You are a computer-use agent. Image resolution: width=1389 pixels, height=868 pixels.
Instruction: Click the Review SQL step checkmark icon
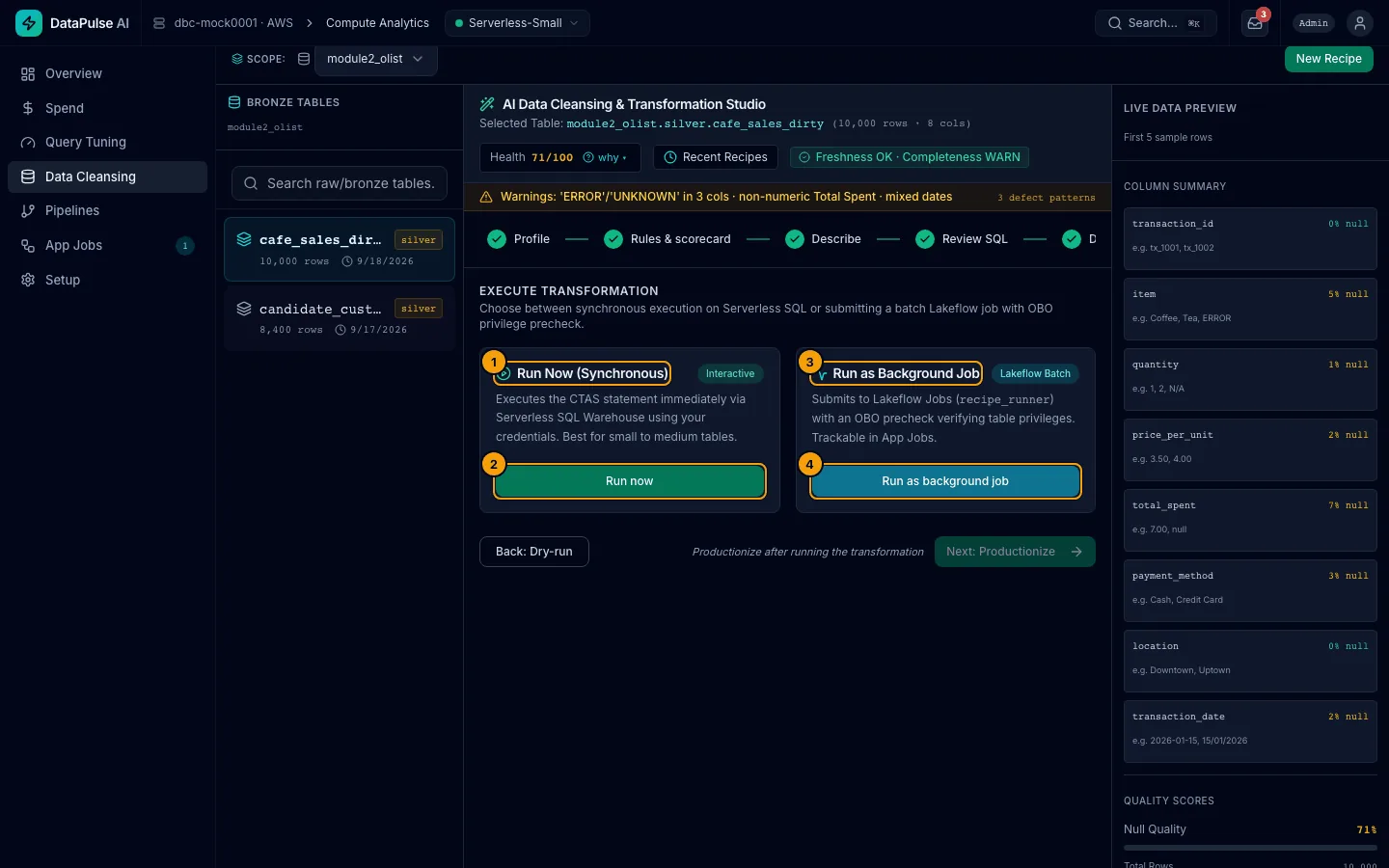coord(925,239)
